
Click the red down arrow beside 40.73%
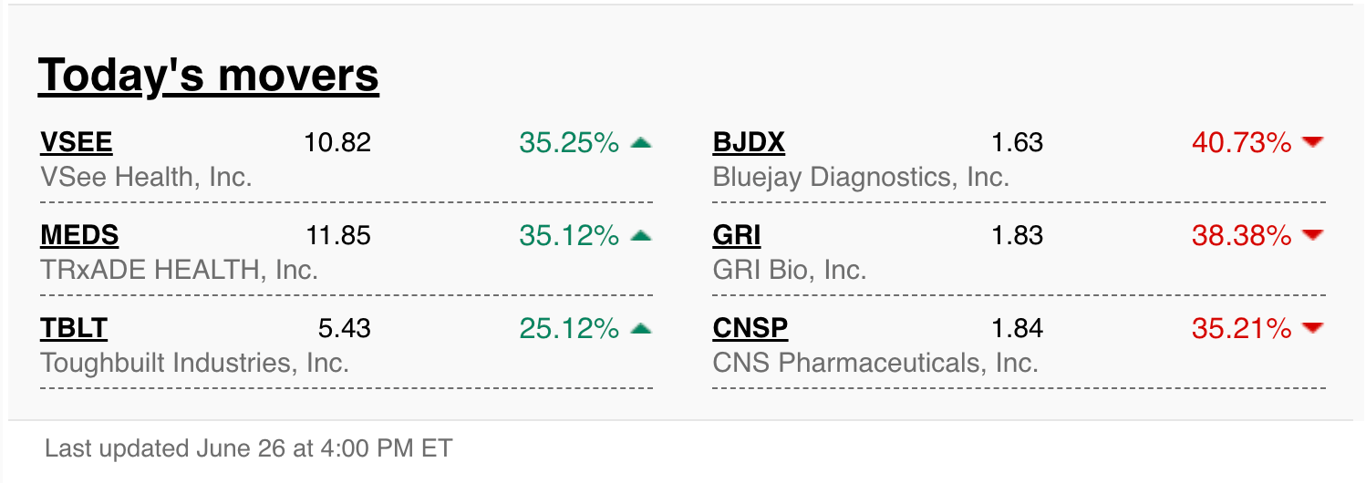click(x=1313, y=143)
